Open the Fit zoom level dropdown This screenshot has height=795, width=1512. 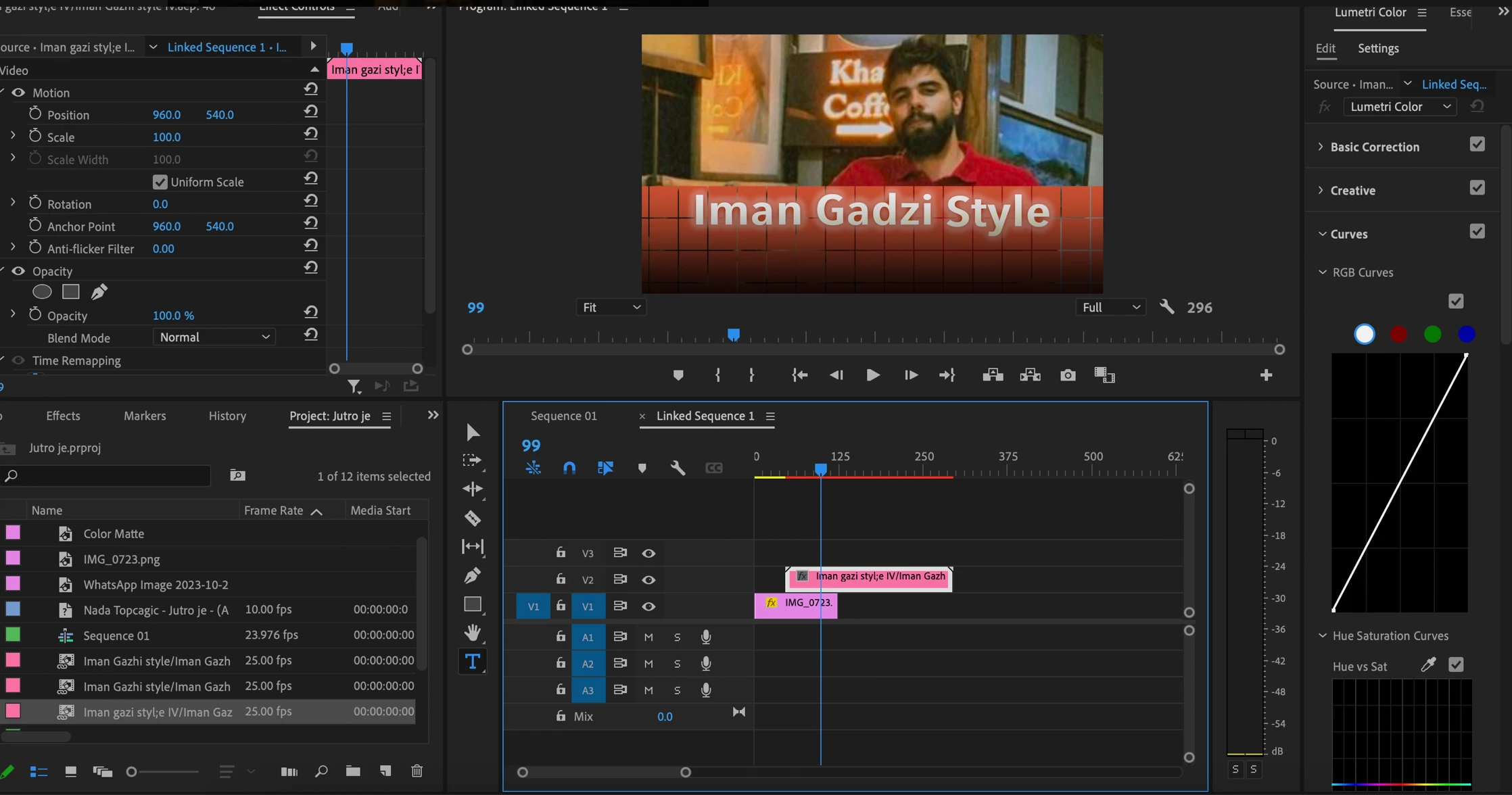(611, 308)
